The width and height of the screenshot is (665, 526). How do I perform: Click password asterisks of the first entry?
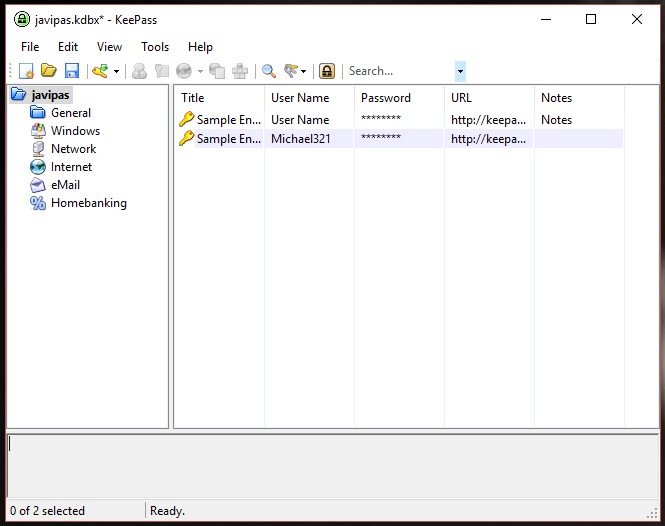381,118
